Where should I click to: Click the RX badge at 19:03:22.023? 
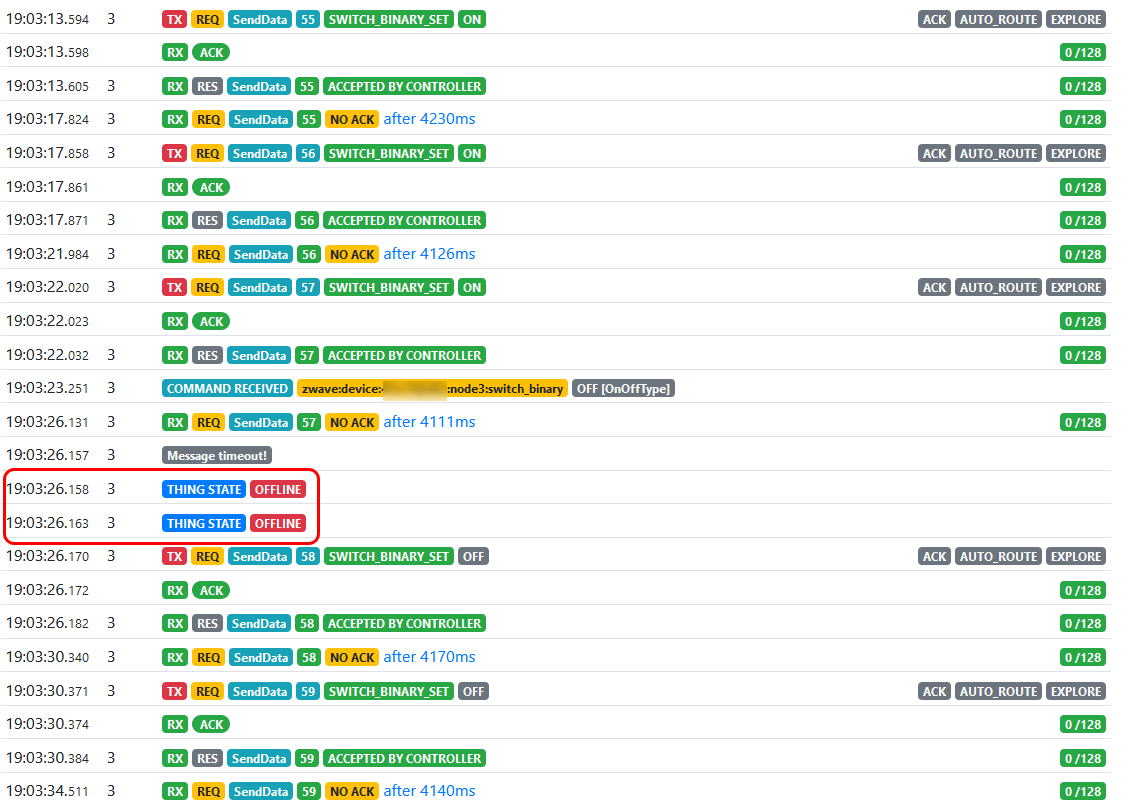click(x=175, y=322)
